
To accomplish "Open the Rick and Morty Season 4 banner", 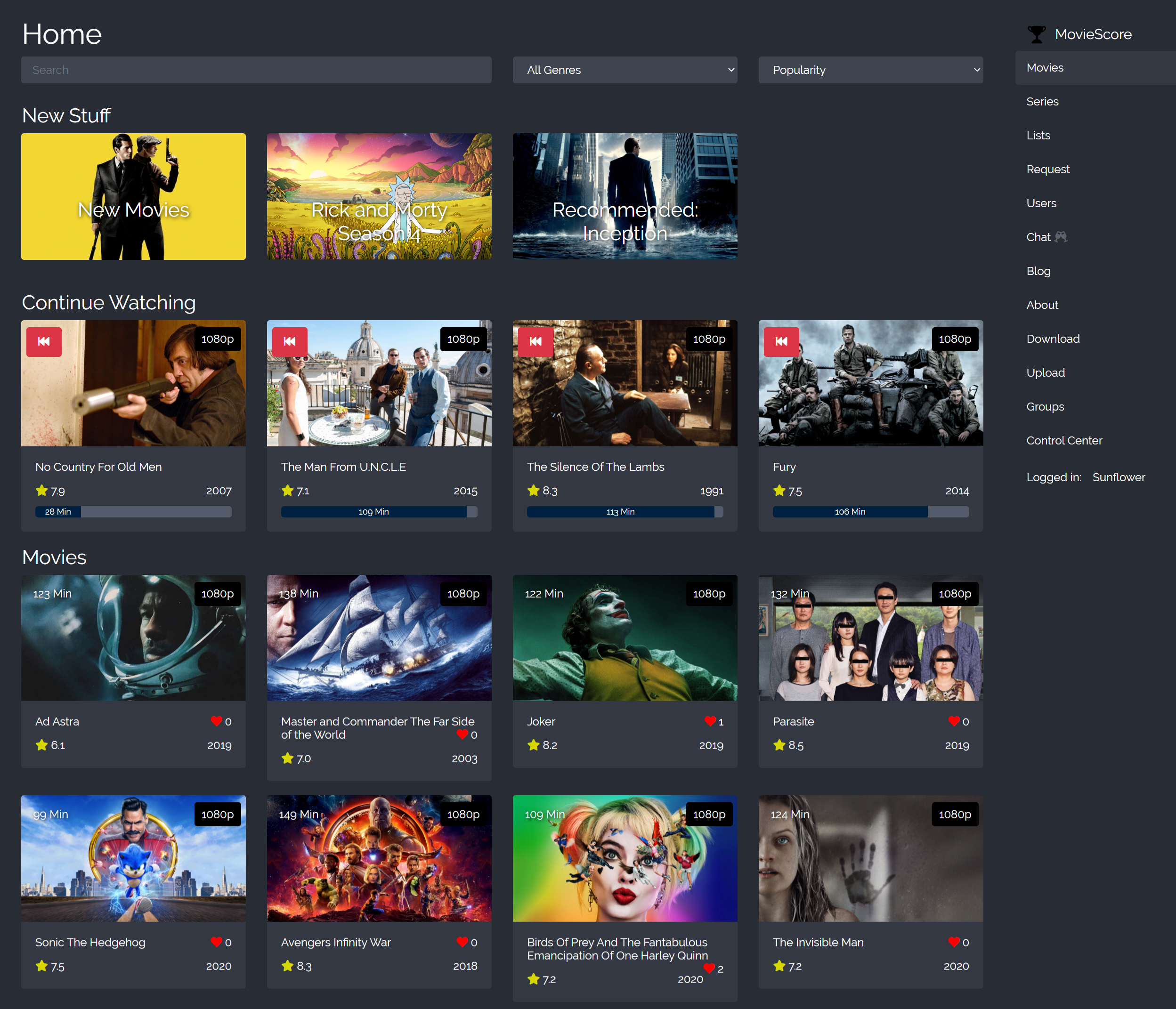I will (379, 196).
